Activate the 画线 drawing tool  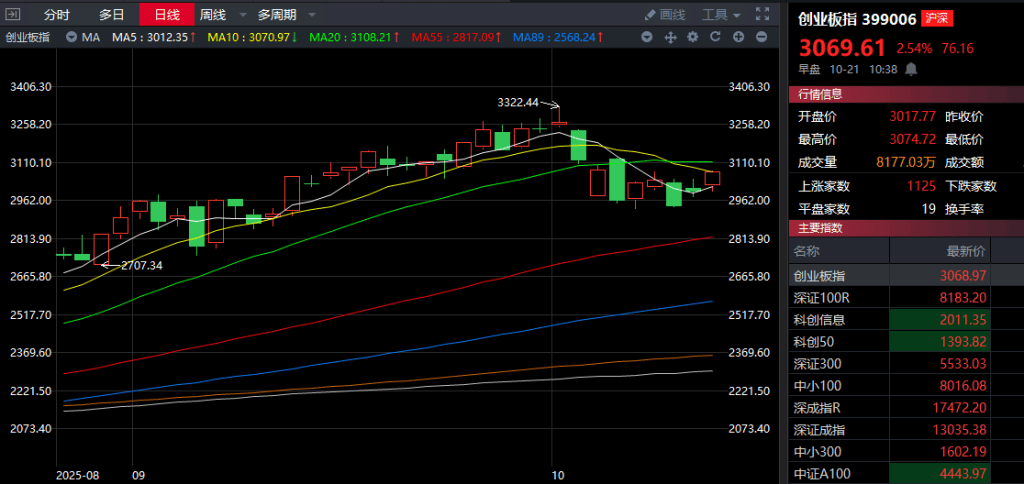(666, 15)
